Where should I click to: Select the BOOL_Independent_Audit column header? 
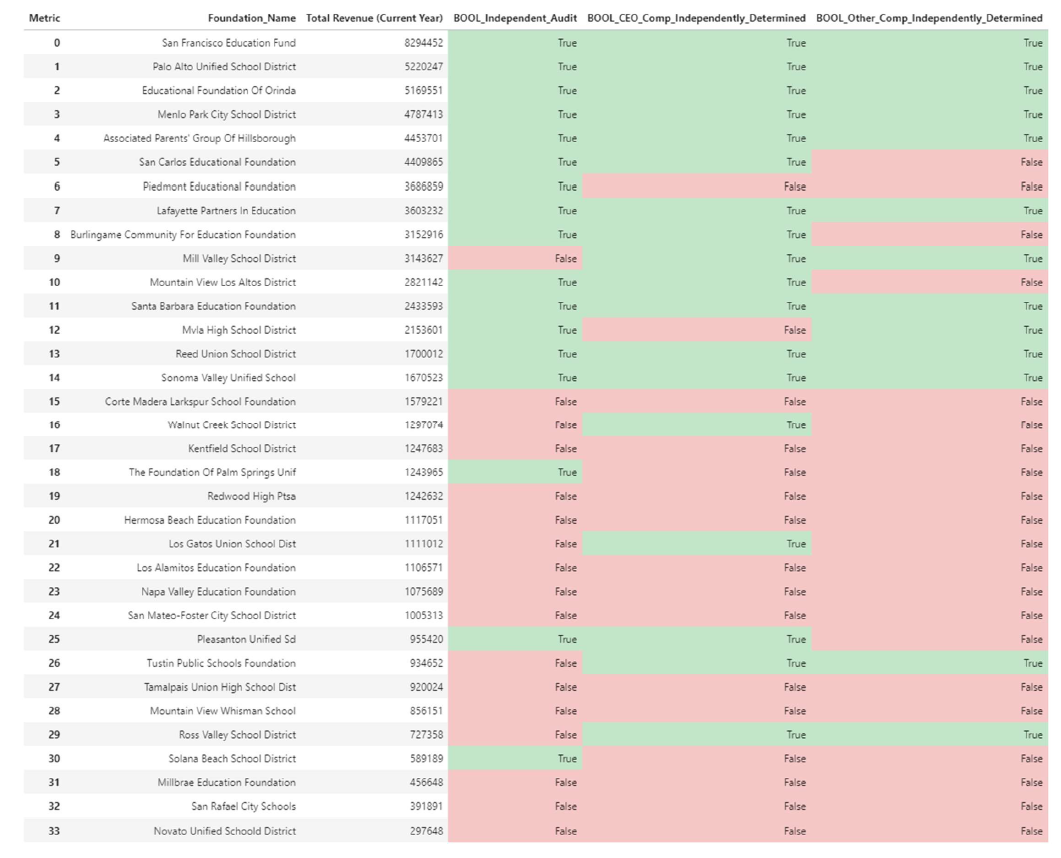(515, 18)
